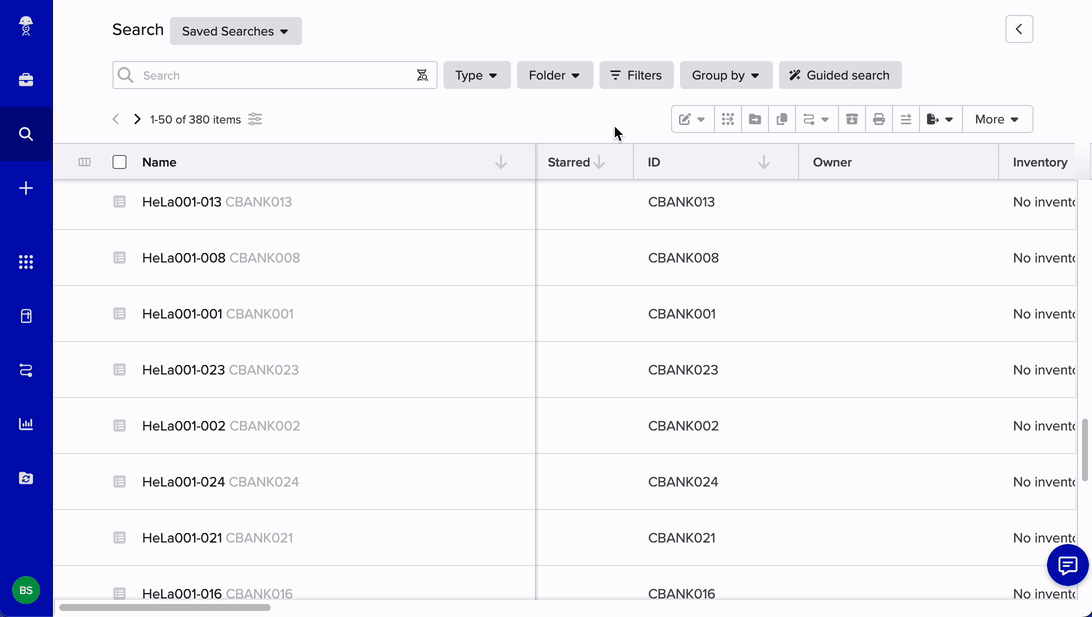Open the Insights chart icon in sidebar
1092x617 pixels.
point(26,424)
